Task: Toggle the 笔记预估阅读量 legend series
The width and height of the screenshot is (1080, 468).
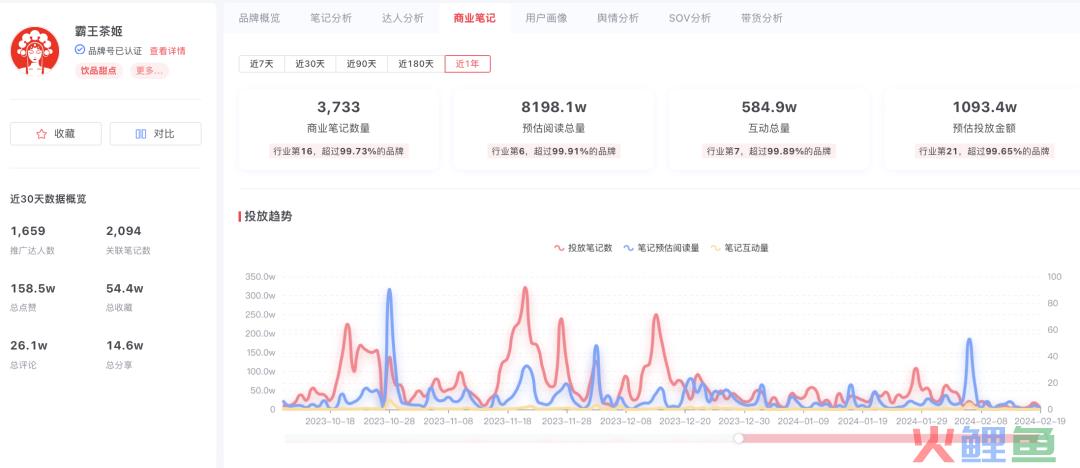Action: (x=661, y=248)
